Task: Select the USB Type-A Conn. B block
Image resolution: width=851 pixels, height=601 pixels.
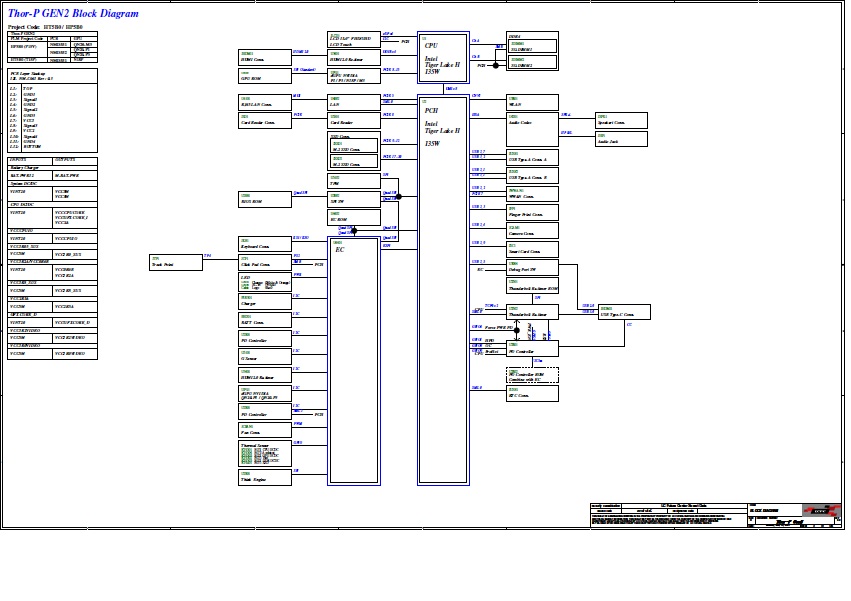Action: pyautogui.click(x=532, y=175)
